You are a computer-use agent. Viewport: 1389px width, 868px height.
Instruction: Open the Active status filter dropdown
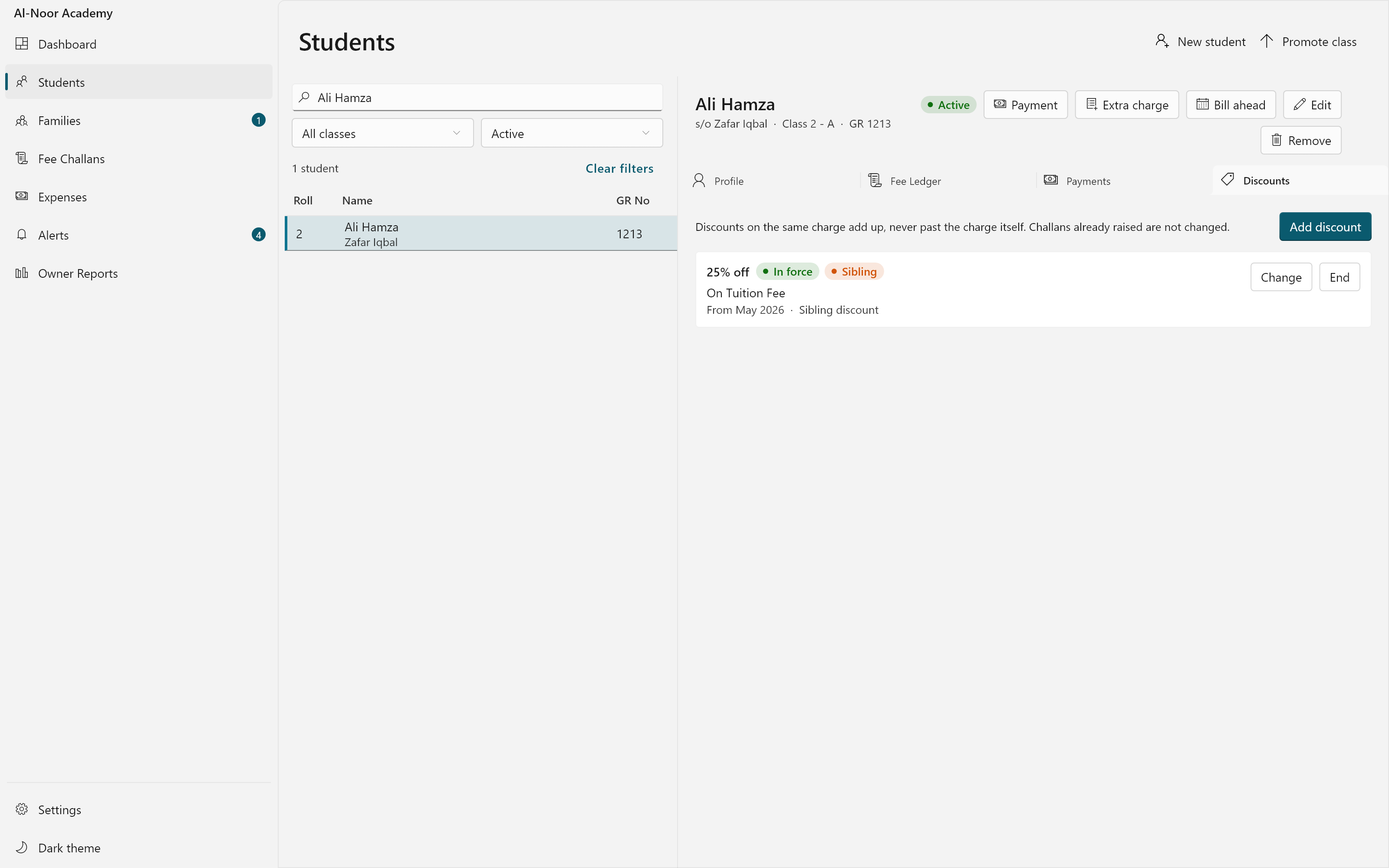click(x=572, y=133)
